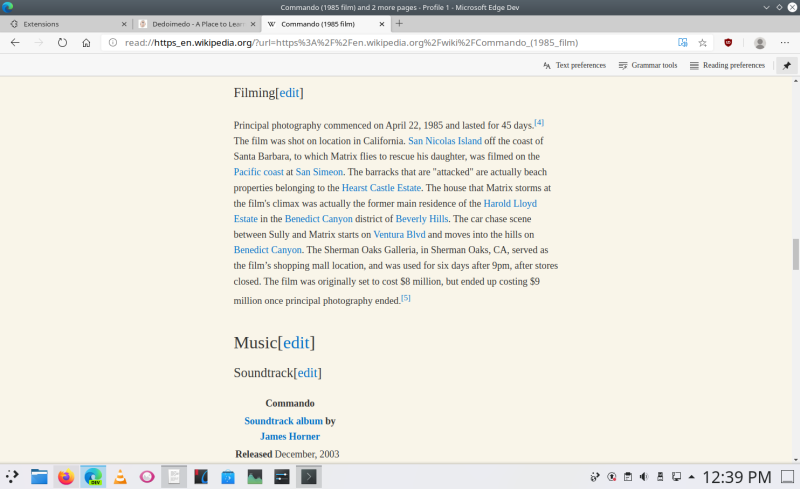Open Beverly Hills link
This screenshot has height=489, width=800.
tap(421, 219)
